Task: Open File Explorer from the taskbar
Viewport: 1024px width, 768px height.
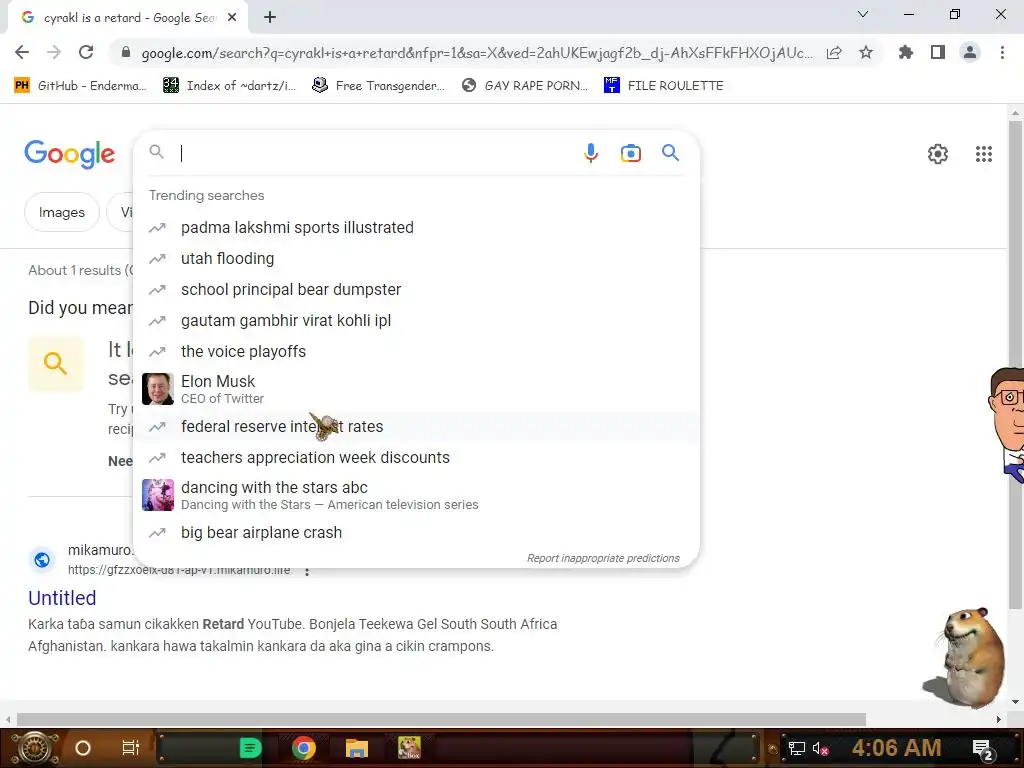Action: point(357,748)
